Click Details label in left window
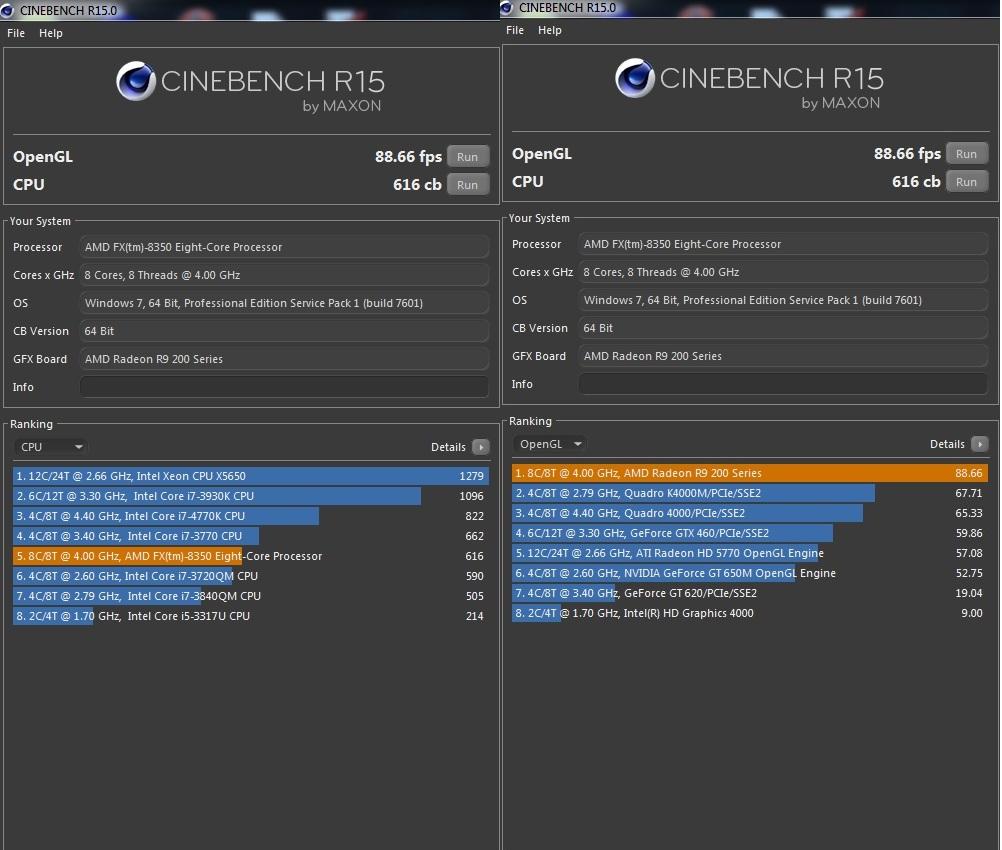1002x850 pixels. [448, 447]
